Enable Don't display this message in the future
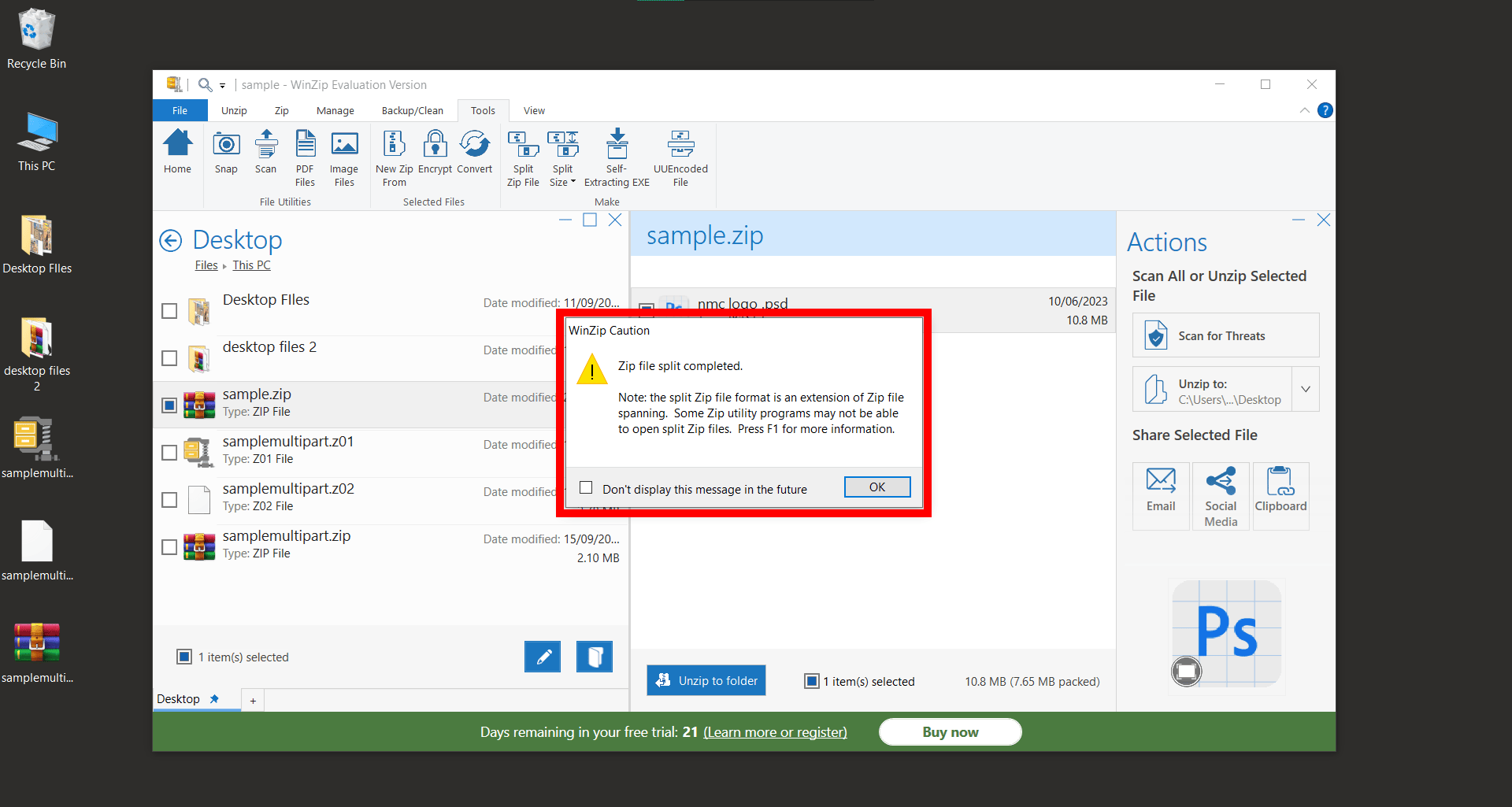The width and height of the screenshot is (1512, 807). [x=586, y=487]
